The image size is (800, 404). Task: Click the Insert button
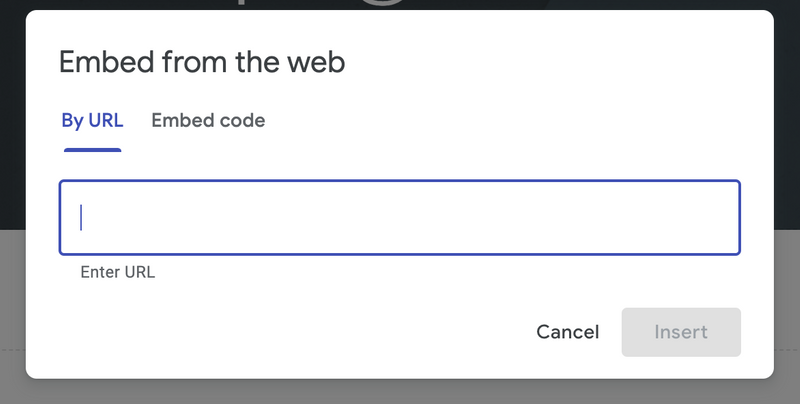[681, 332]
